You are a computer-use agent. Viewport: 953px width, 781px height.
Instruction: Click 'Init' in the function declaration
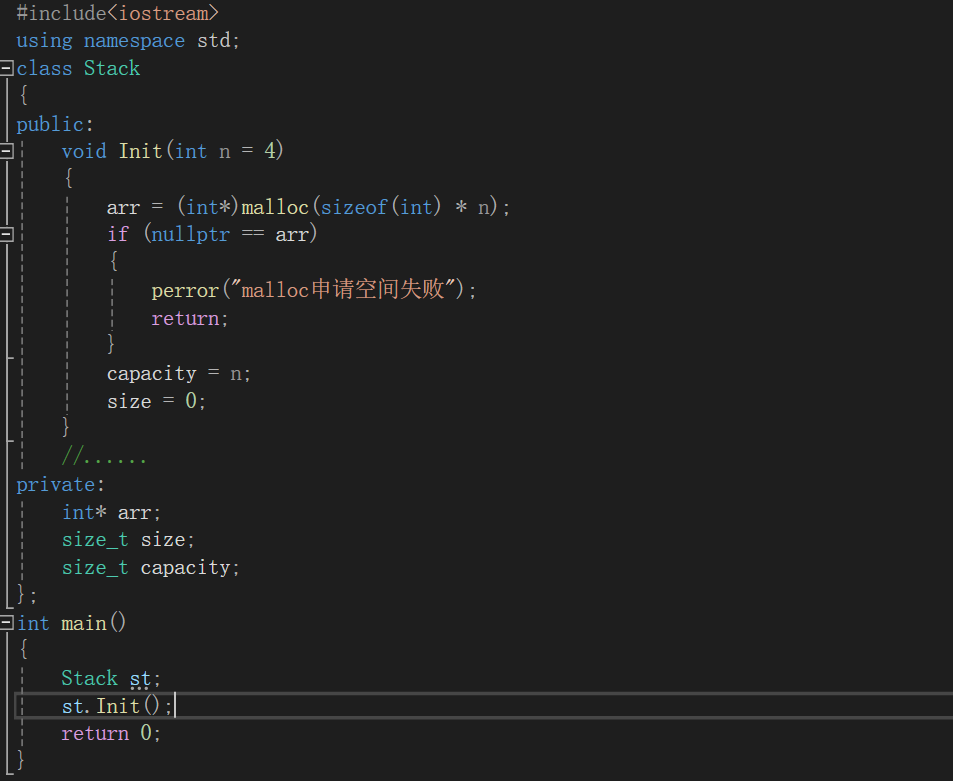[140, 151]
